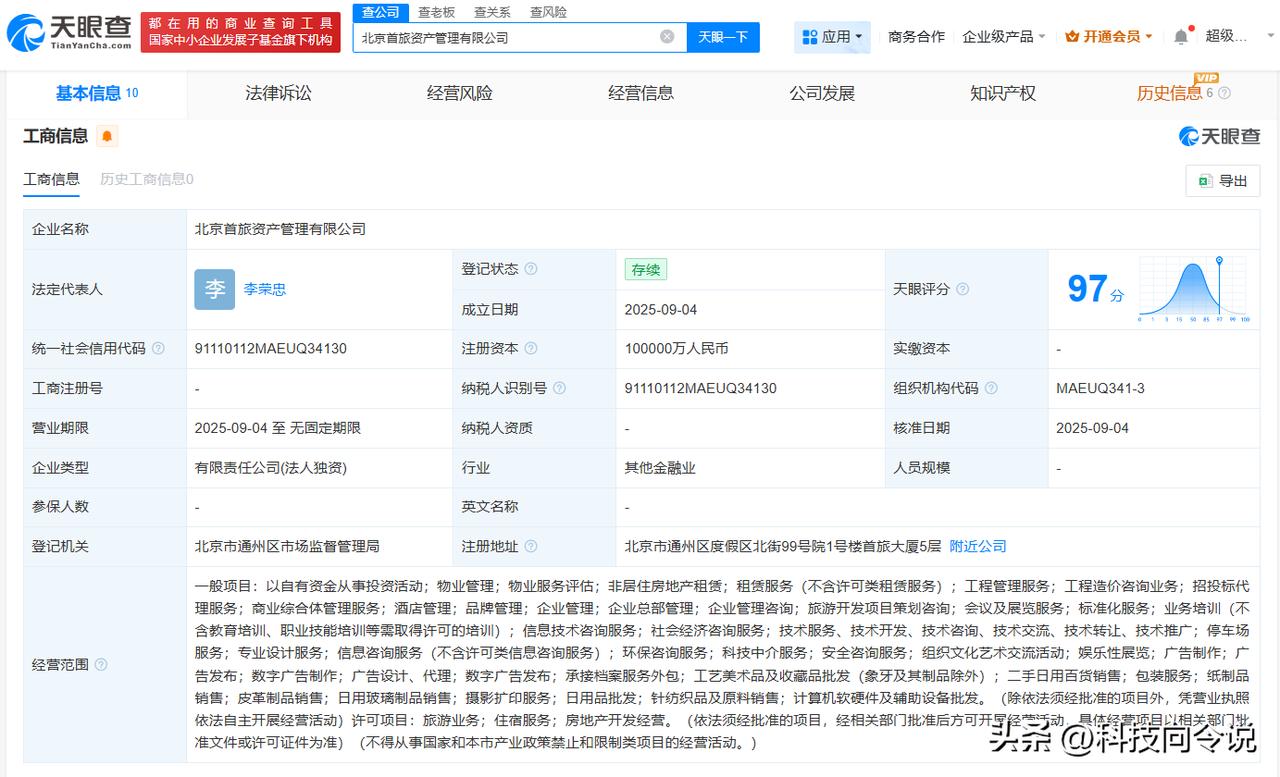Click the 李 avatar of the legal representative
Screen dimensions: 1280x777
coord(215,289)
